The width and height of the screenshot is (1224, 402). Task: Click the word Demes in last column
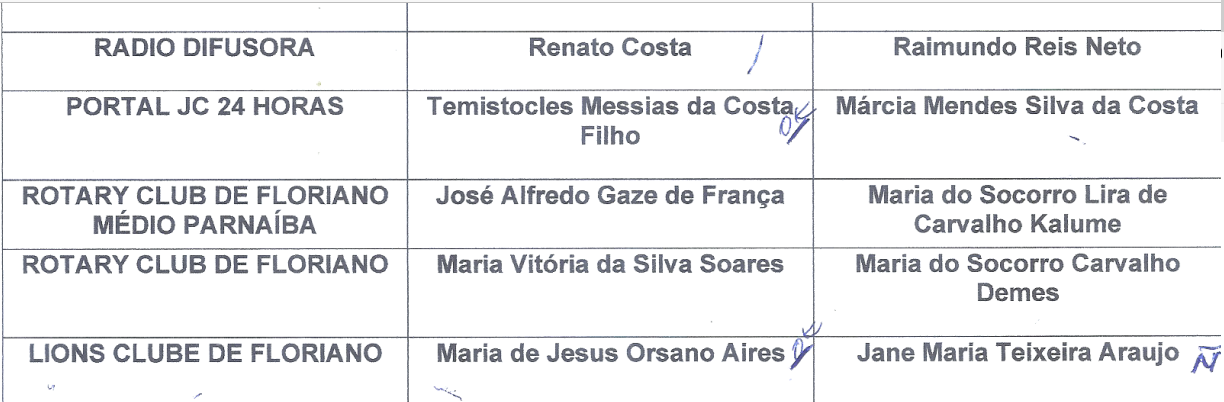point(1017,293)
